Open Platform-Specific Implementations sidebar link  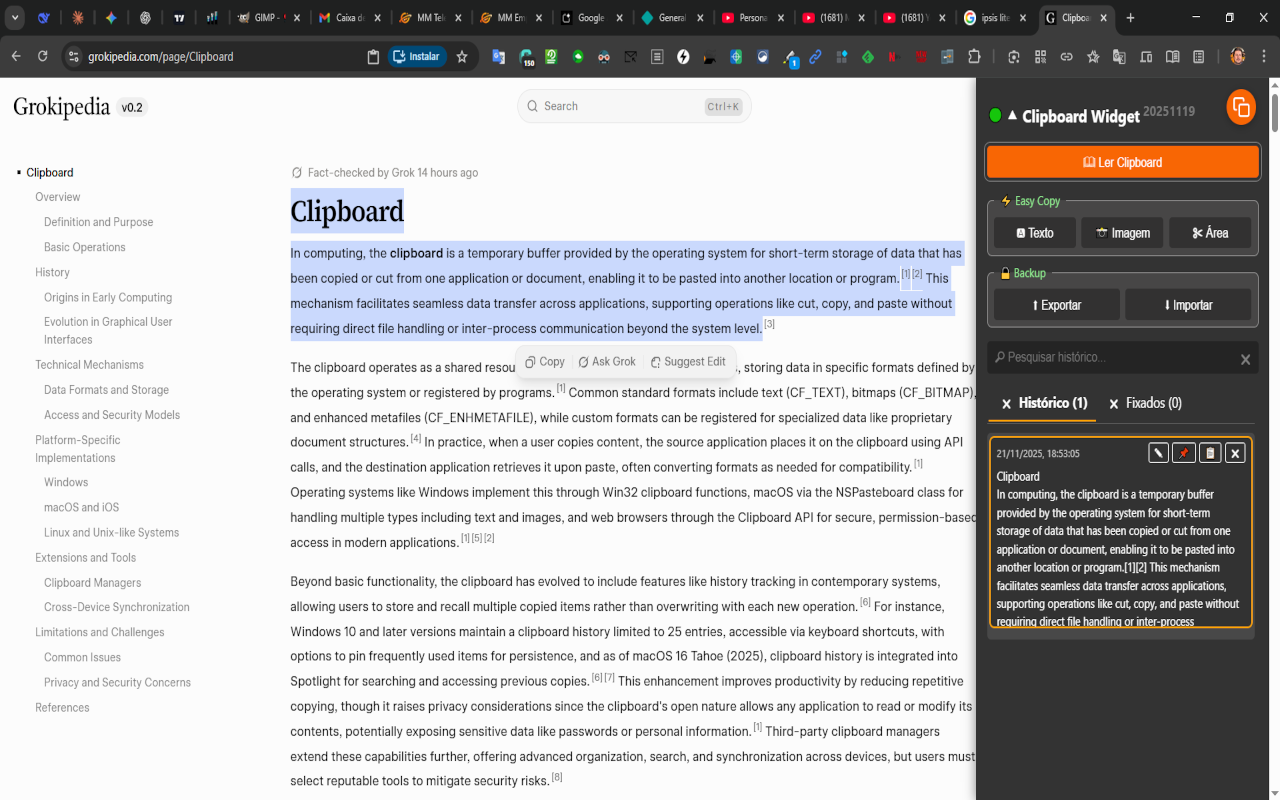78,449
